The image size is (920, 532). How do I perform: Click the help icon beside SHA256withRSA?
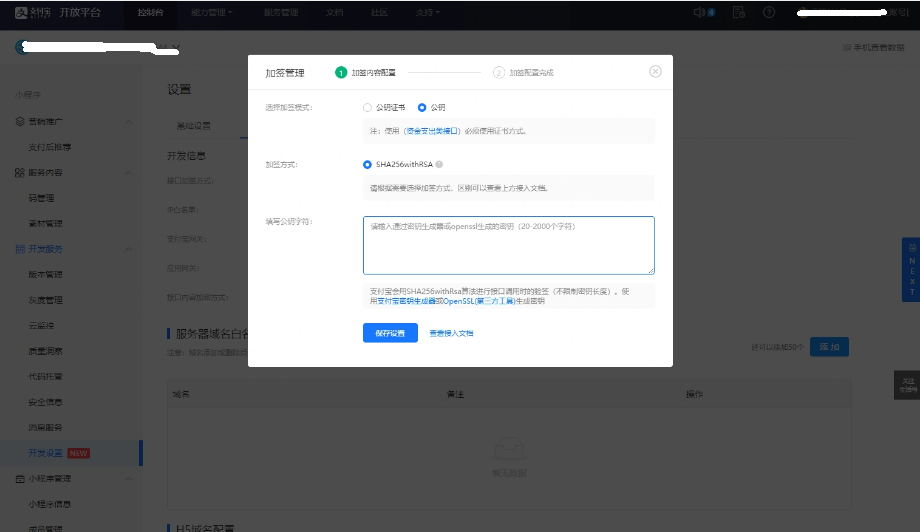440,164
